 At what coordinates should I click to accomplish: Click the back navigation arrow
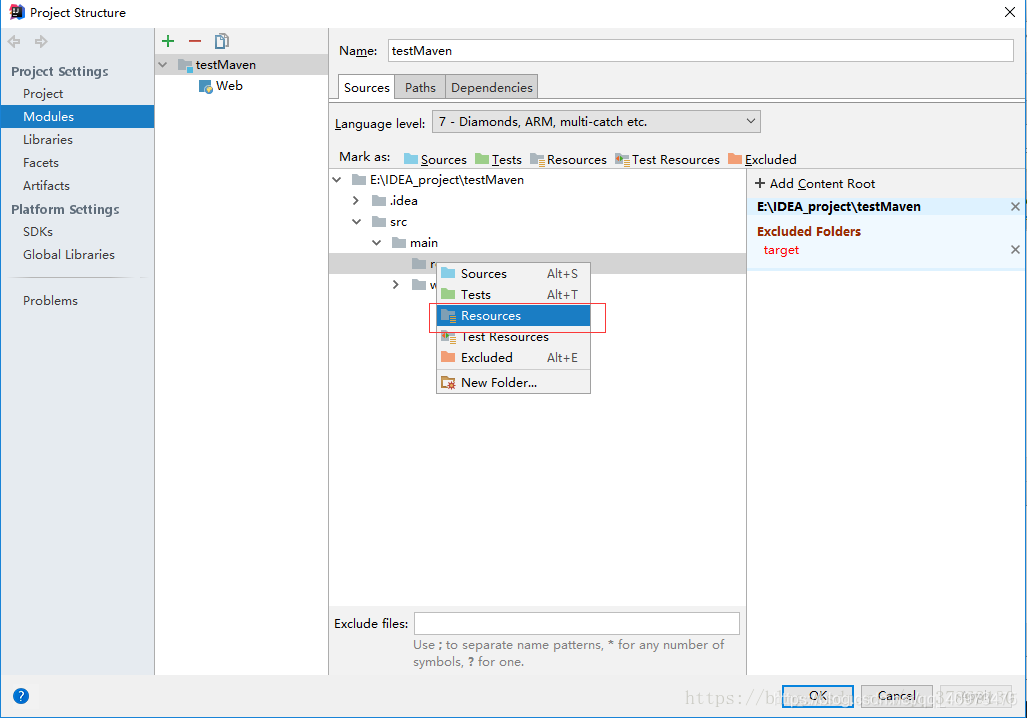pos(14,42)
